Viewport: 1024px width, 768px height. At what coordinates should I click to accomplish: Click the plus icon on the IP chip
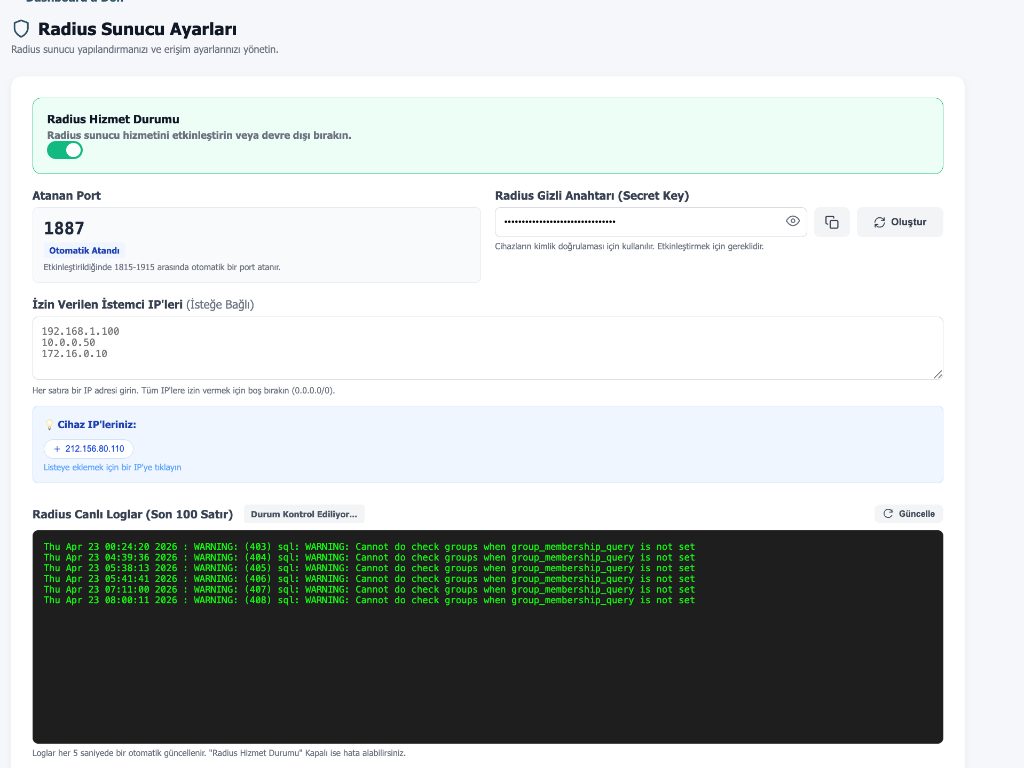[57, 449]
